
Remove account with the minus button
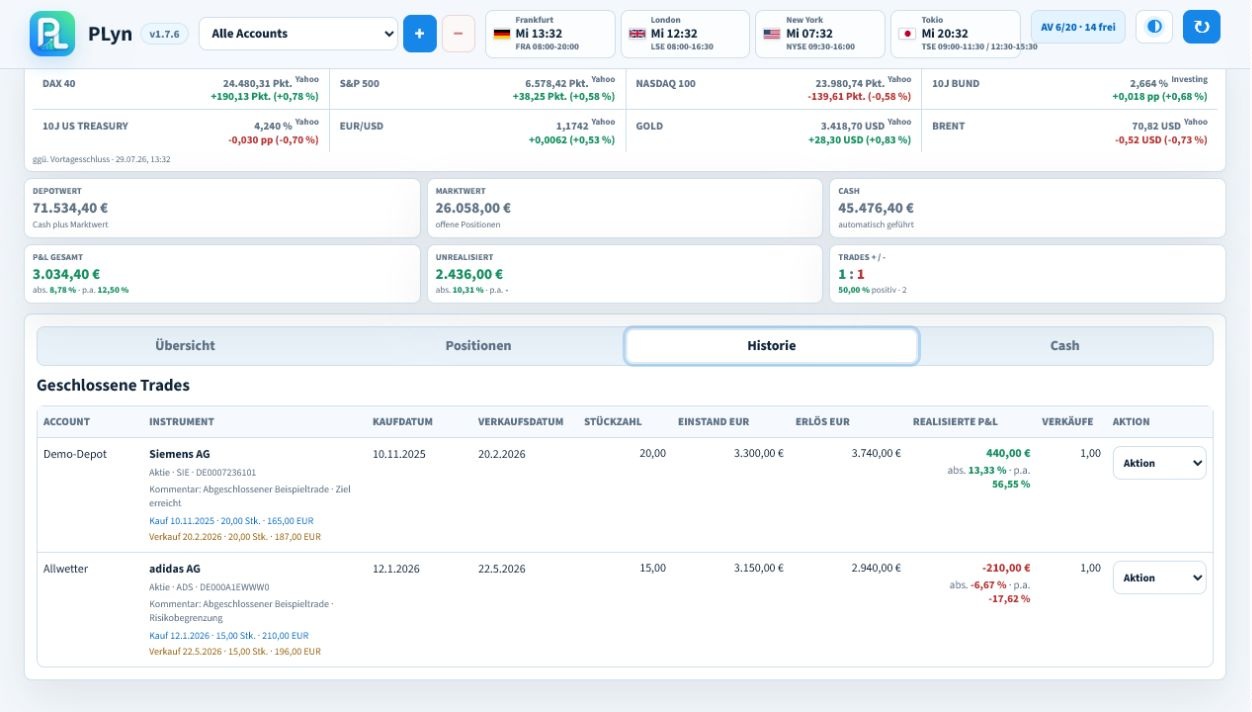(458, 33)
